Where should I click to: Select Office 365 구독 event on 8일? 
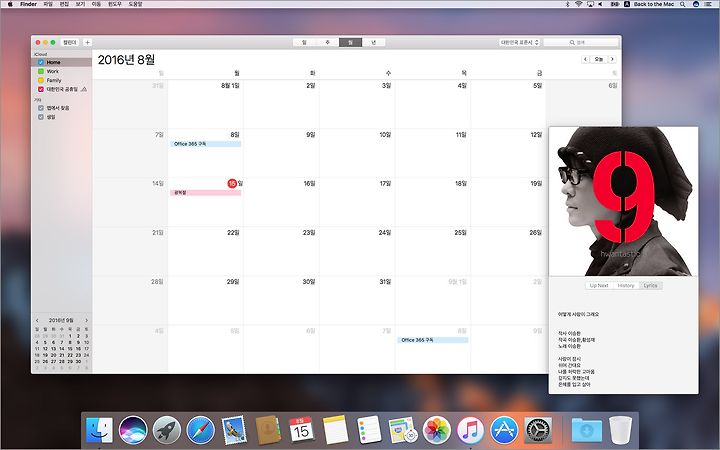click(206, 144)
